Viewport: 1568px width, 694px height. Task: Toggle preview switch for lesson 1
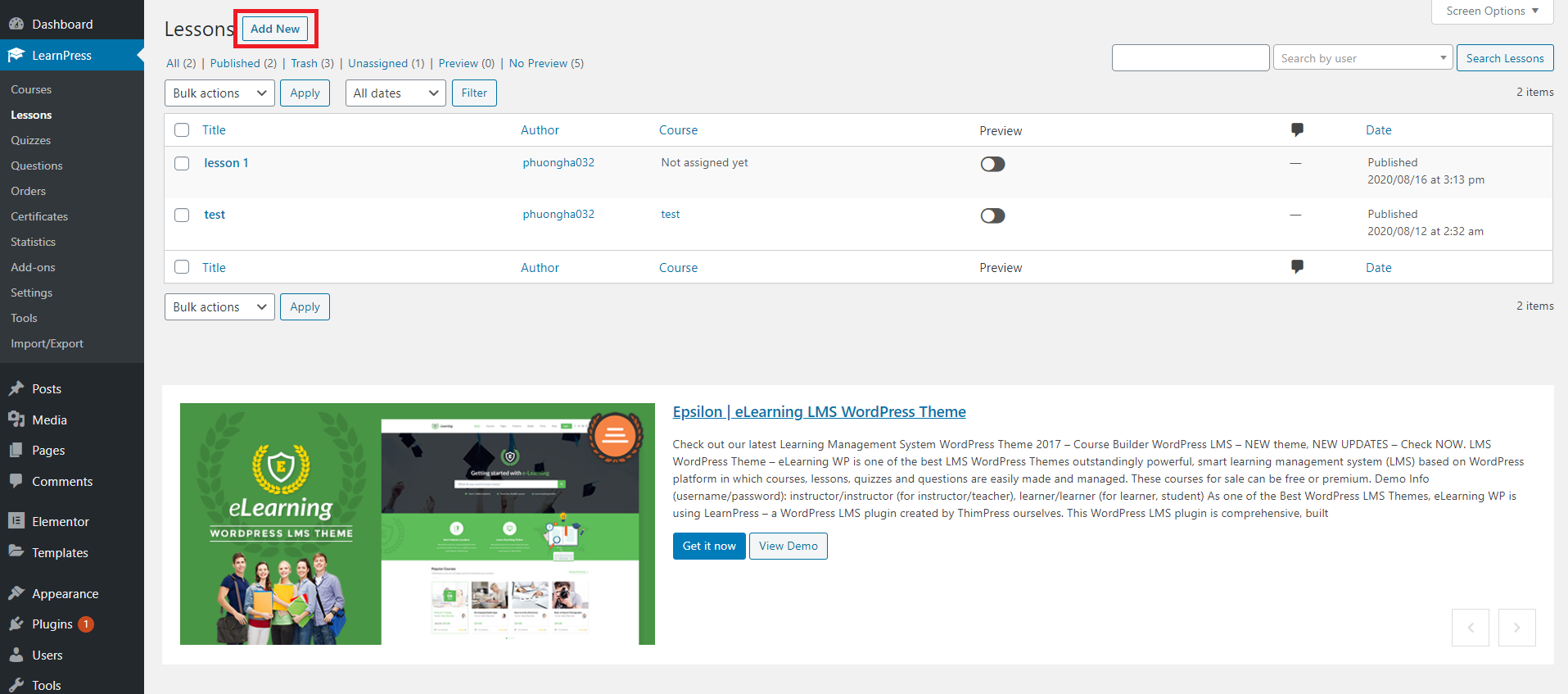click(x=992, y=164)
